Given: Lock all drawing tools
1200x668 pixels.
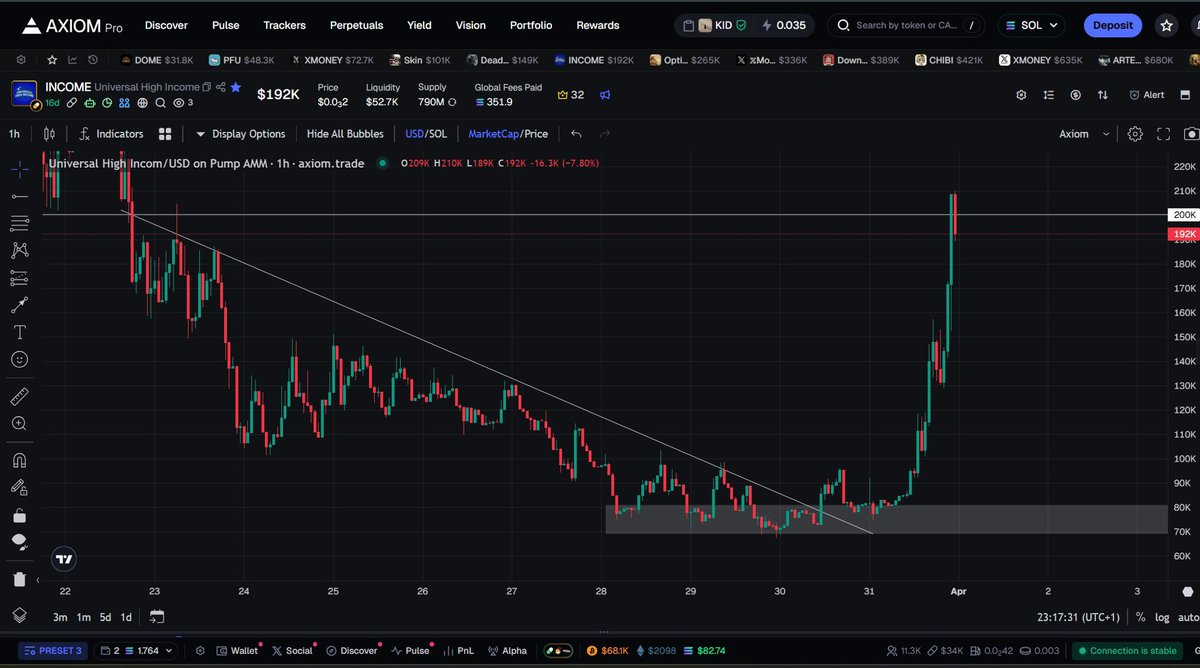Looking at the screenshot, I should [x=19, y=516].
